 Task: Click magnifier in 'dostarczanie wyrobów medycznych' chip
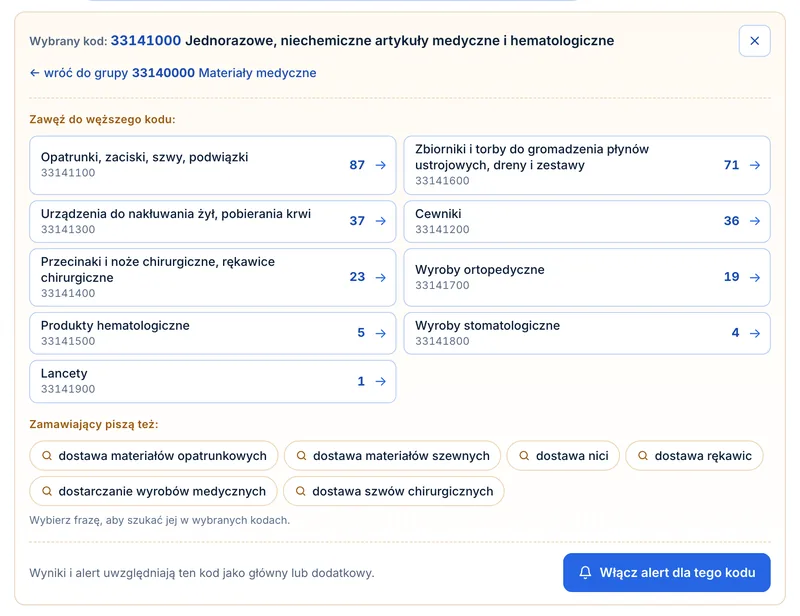pyautogui.click(x=46, y=491)
